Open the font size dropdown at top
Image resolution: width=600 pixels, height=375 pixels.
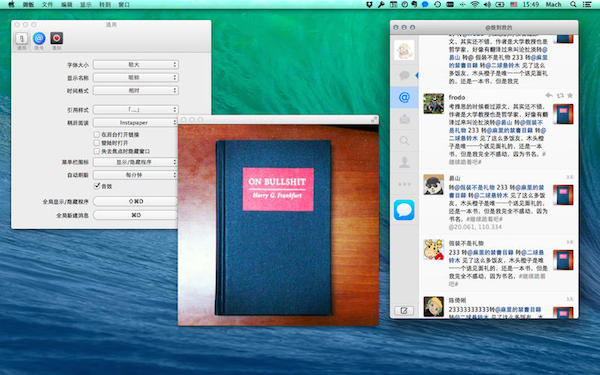pos(135,65)
